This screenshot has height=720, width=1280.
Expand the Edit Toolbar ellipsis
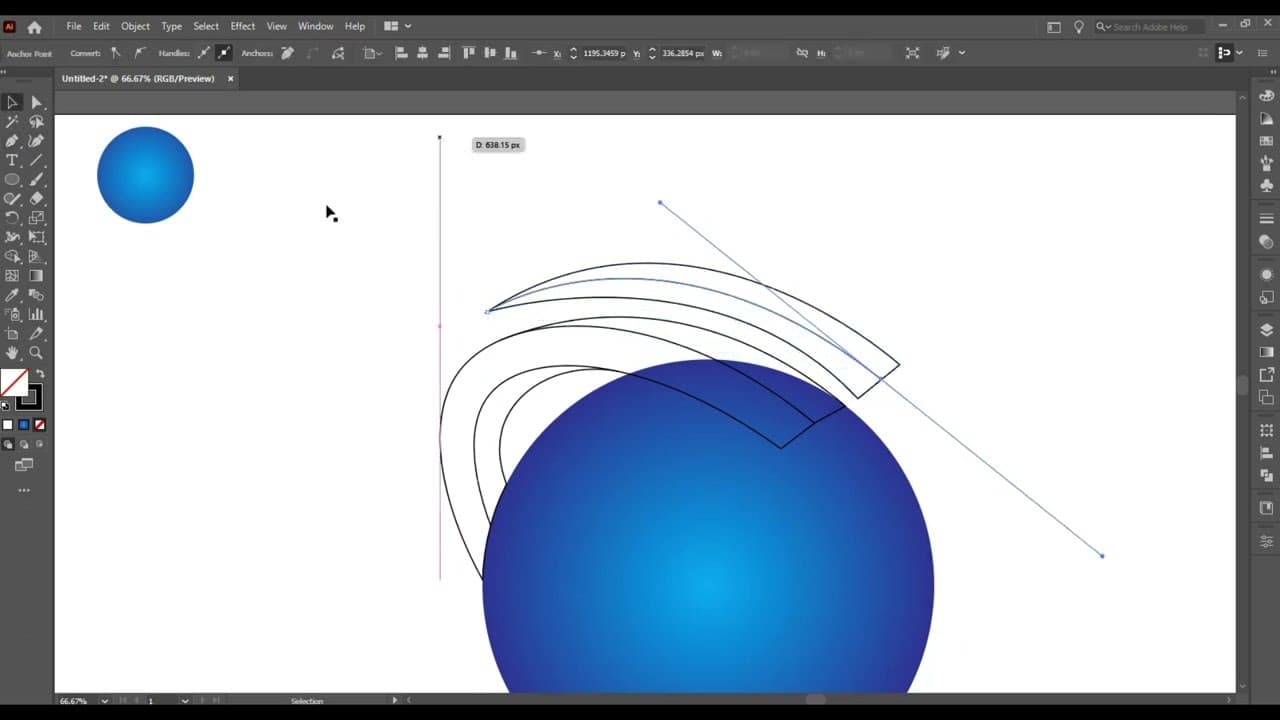tap(24, 490)
